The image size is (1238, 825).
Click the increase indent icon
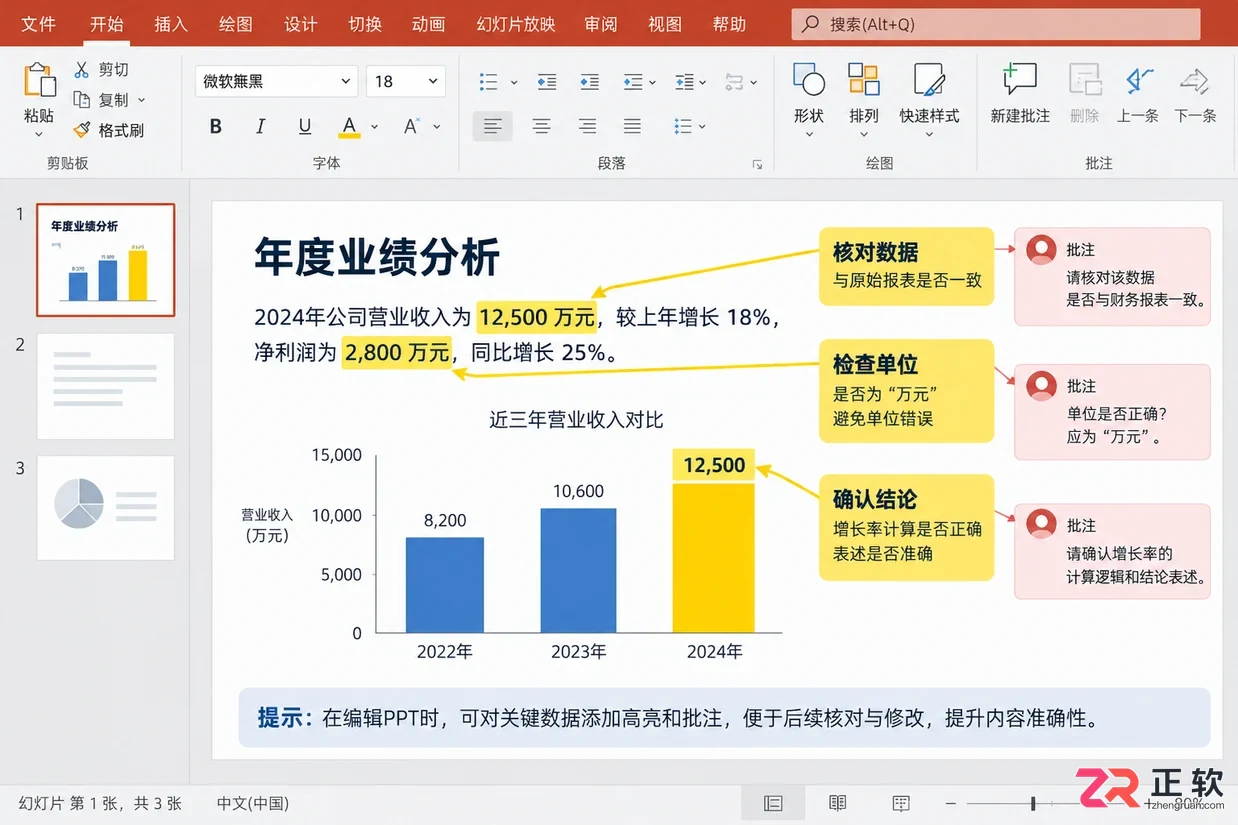pyautogui.click(x=589, y=82)
